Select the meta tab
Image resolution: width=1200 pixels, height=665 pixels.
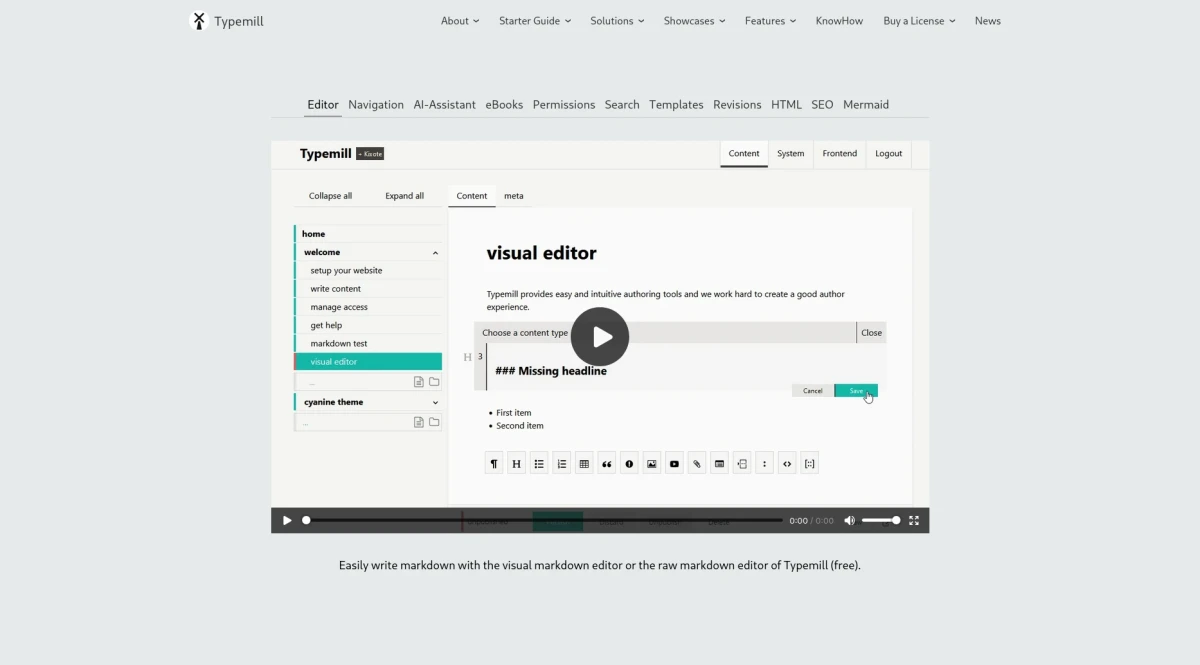[x=514, y=196]
